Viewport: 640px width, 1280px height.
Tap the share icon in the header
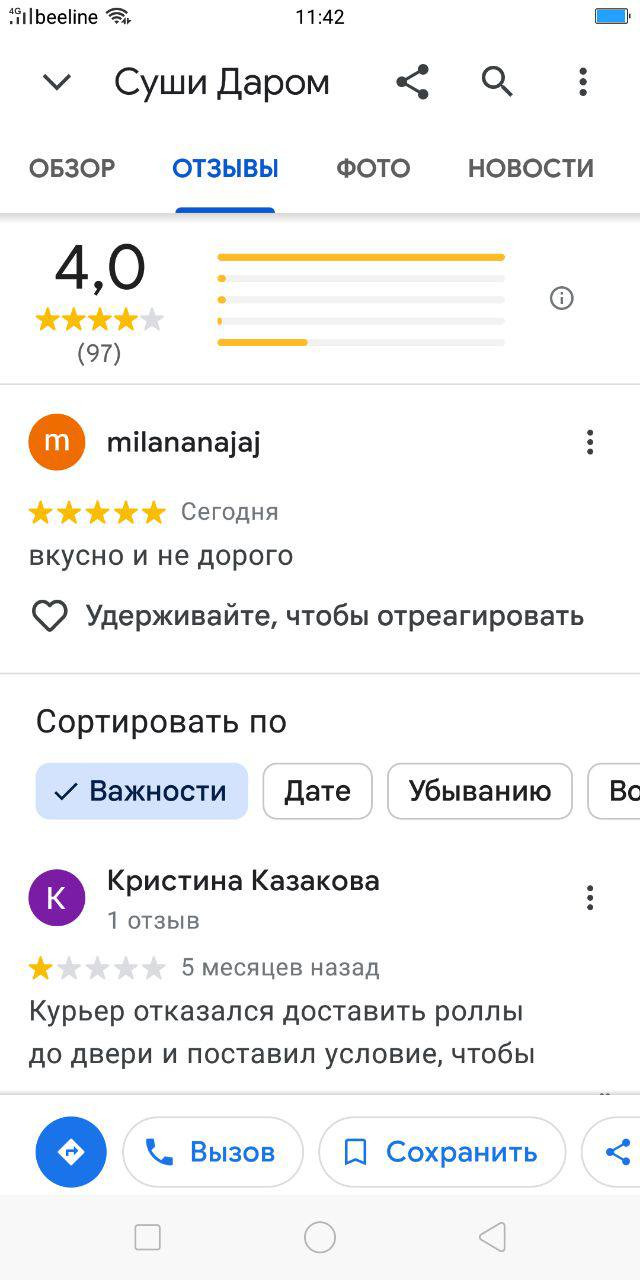tap(412, 82)
